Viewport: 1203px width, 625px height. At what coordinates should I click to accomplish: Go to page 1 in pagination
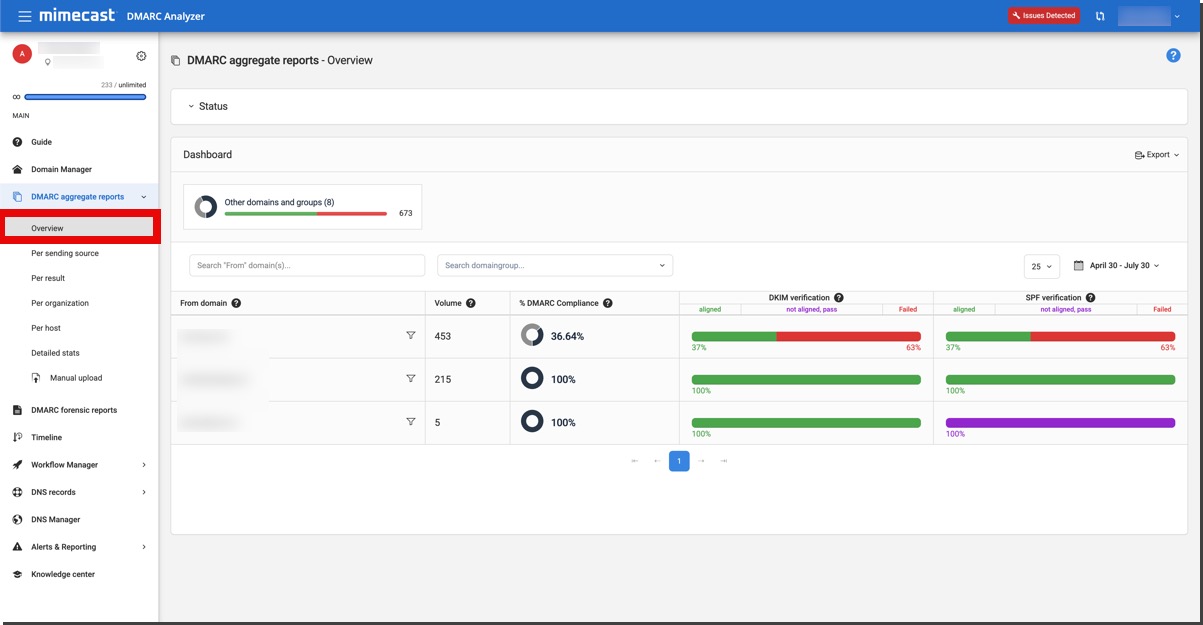679,461
